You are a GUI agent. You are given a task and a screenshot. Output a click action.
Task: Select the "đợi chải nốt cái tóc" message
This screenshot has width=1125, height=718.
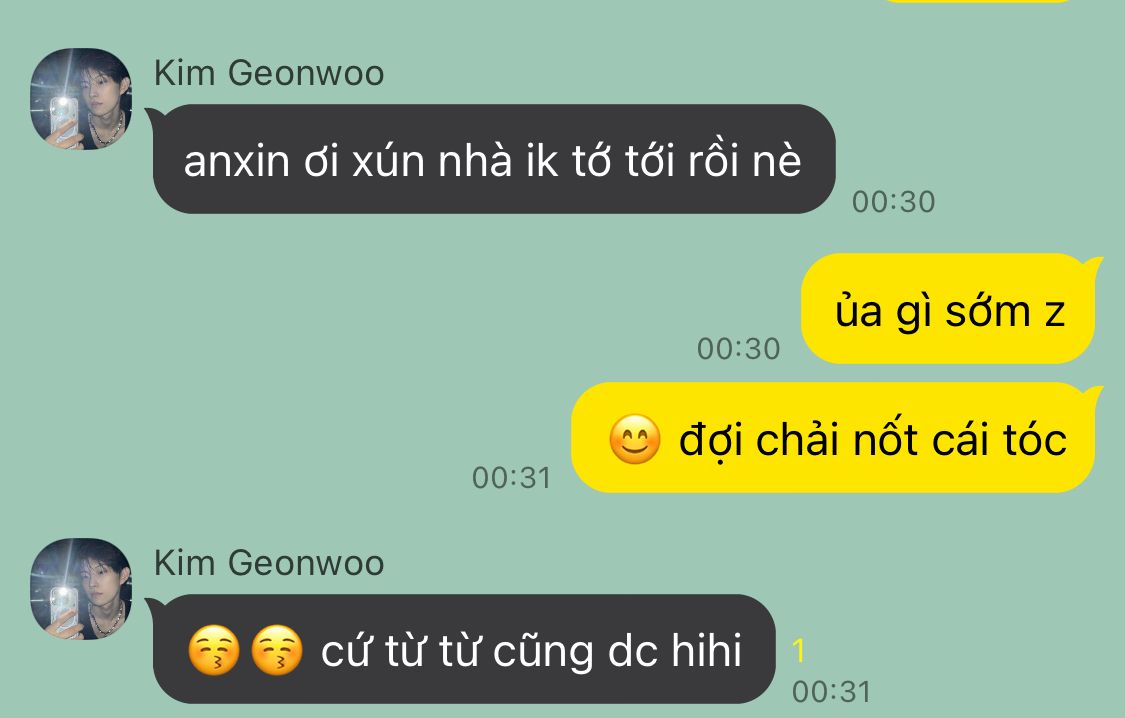pyautogui.click(x=834, y=438)
